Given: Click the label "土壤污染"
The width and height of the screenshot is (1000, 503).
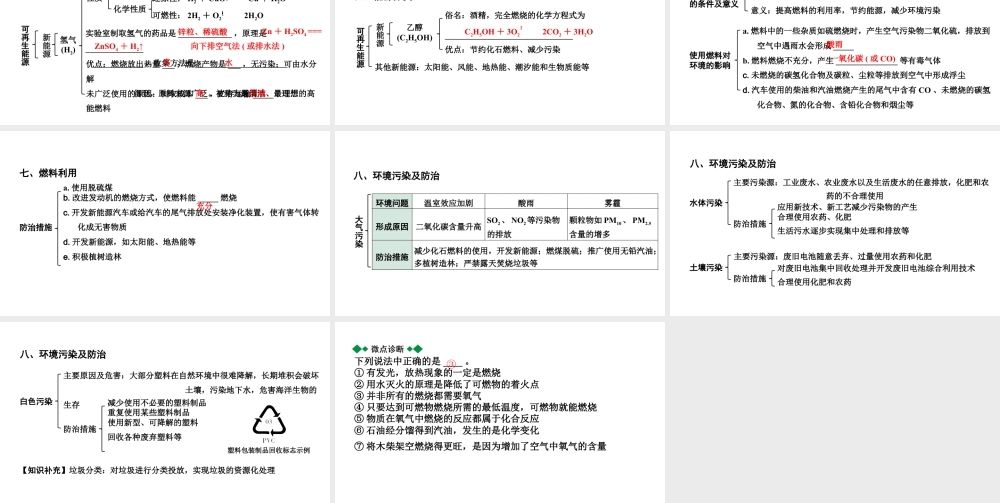Looking at the screenshot, I should (706, 267).
